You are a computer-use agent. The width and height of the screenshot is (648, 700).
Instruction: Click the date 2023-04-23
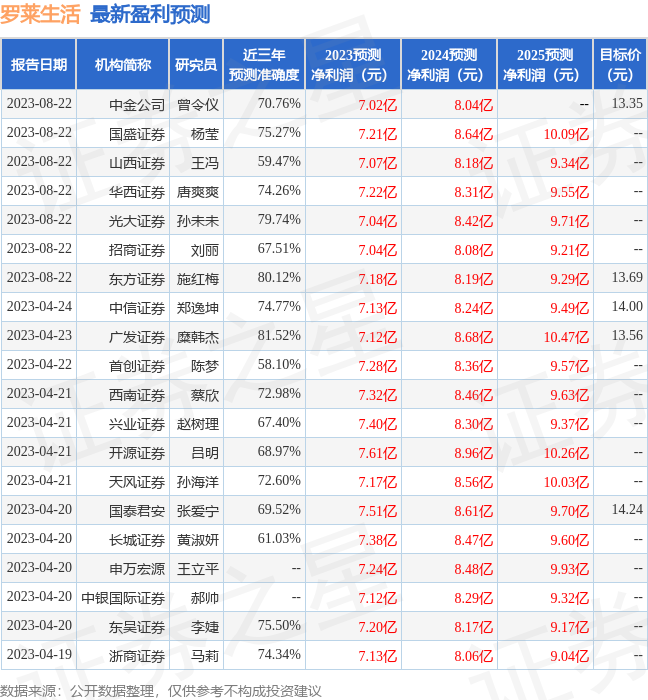coord(39,336)
